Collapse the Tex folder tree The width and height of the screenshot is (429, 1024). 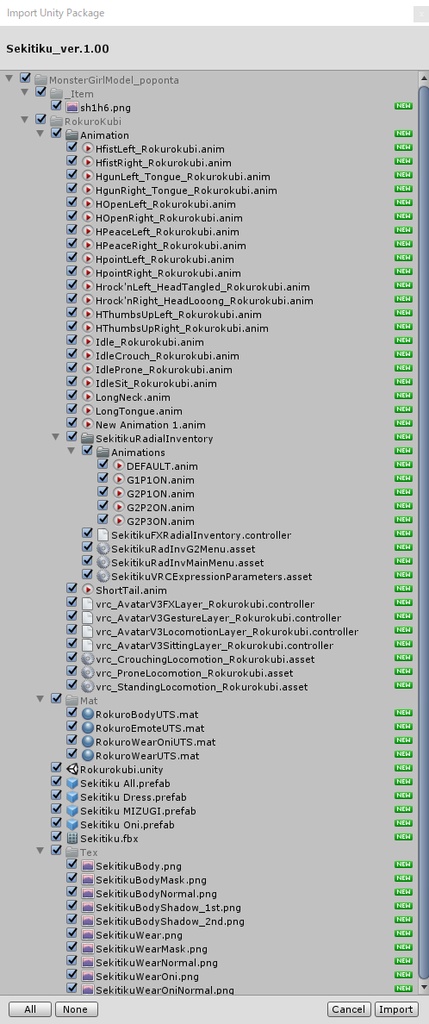(x=40, y=852)
